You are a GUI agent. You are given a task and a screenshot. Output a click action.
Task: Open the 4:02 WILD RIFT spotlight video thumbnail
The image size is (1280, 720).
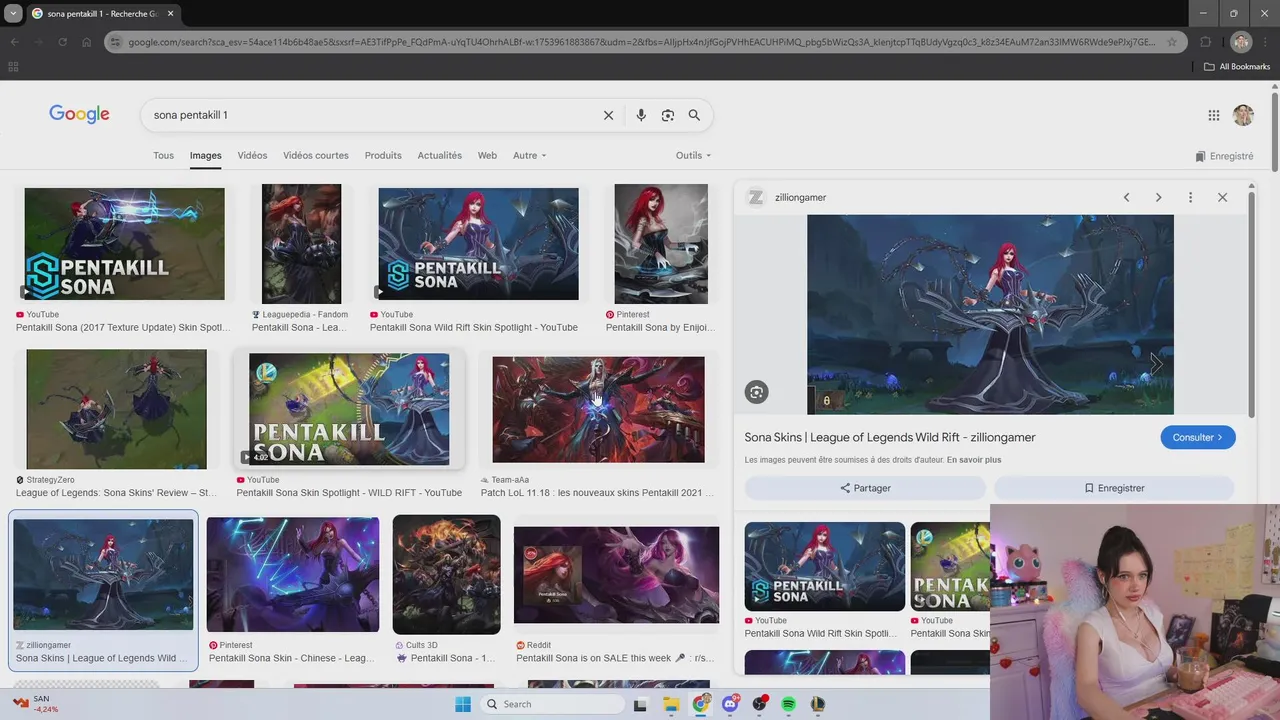click(349, 409)
